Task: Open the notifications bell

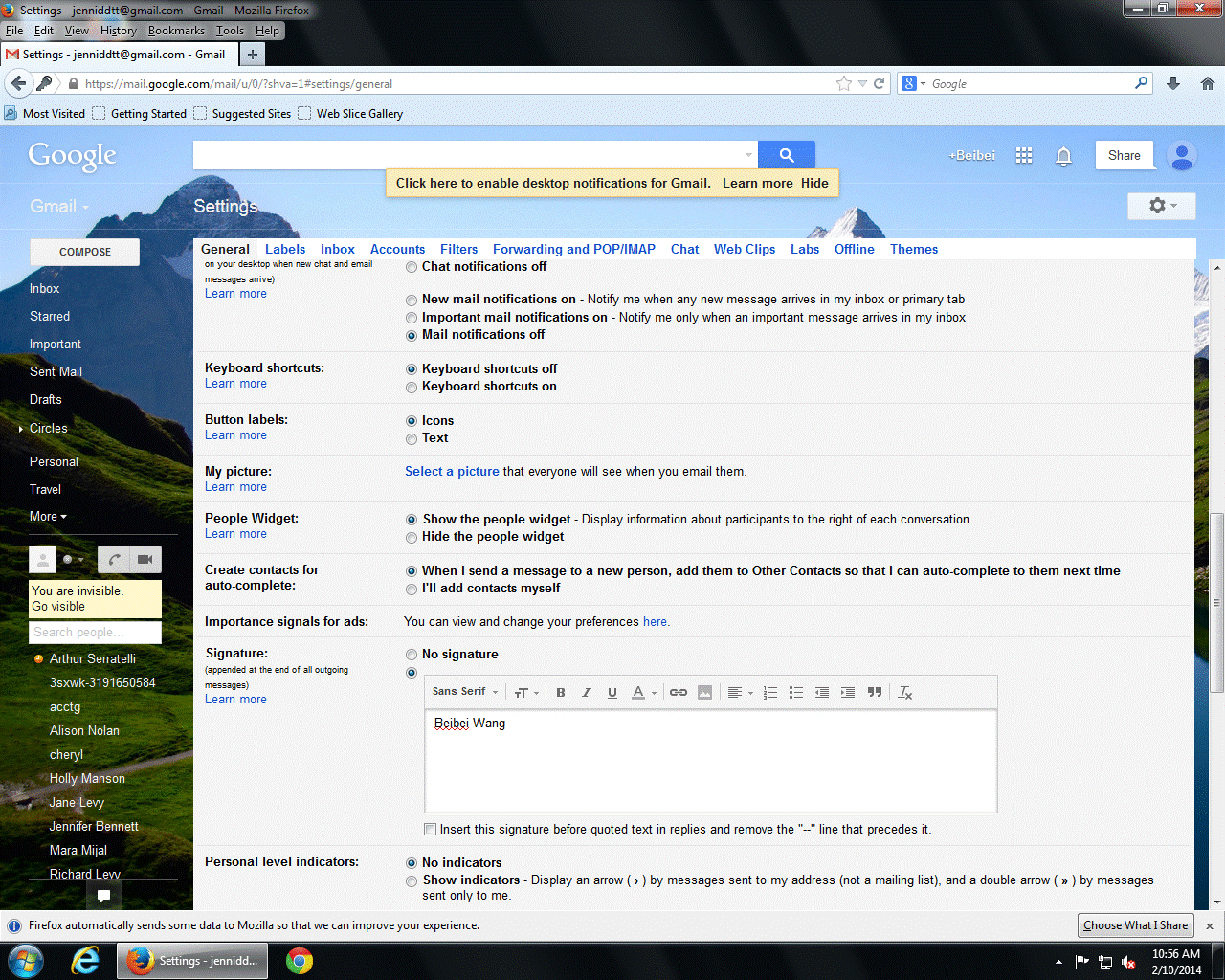Action: click(x=1063, y=156)
